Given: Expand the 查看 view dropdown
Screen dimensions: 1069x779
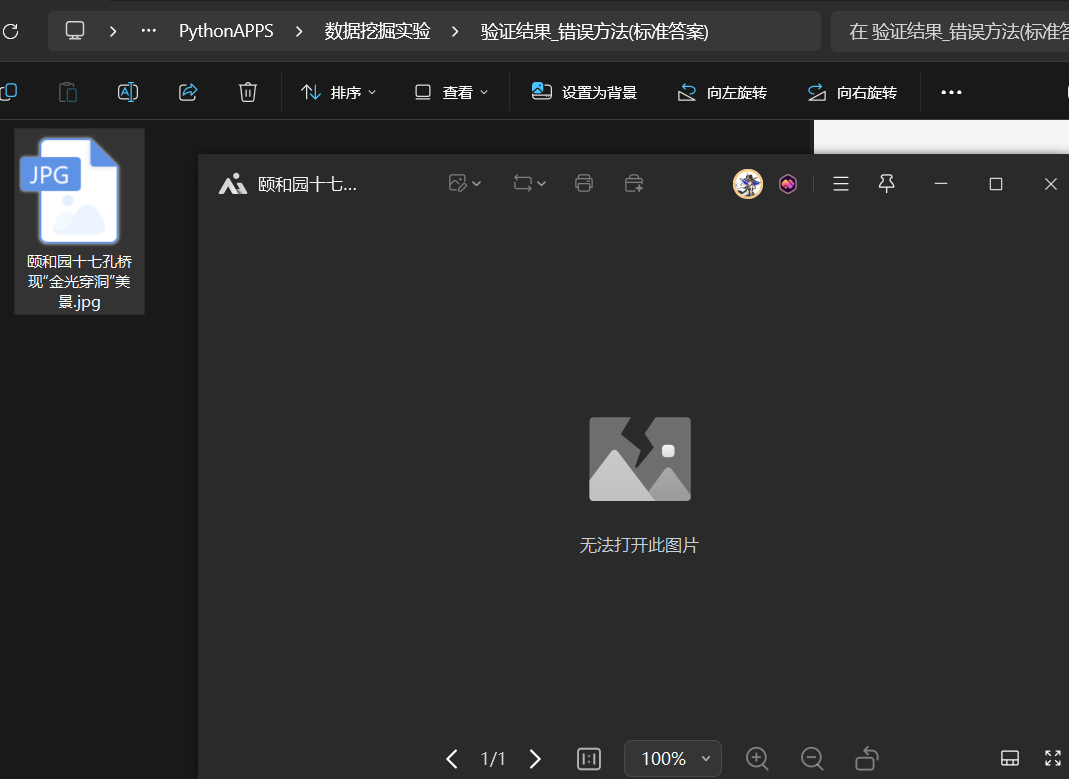Looking at the screenshot, I should pos(452,92).
